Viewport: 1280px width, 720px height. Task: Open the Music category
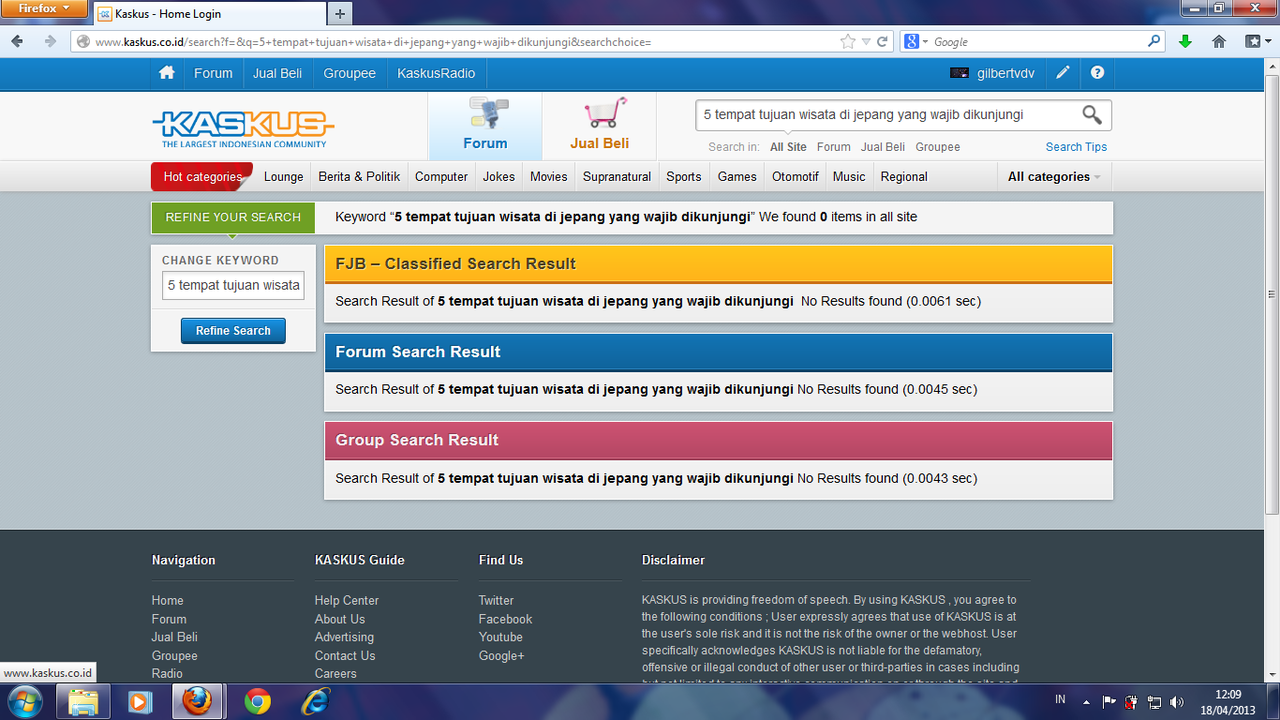click(x=849, y=177)
